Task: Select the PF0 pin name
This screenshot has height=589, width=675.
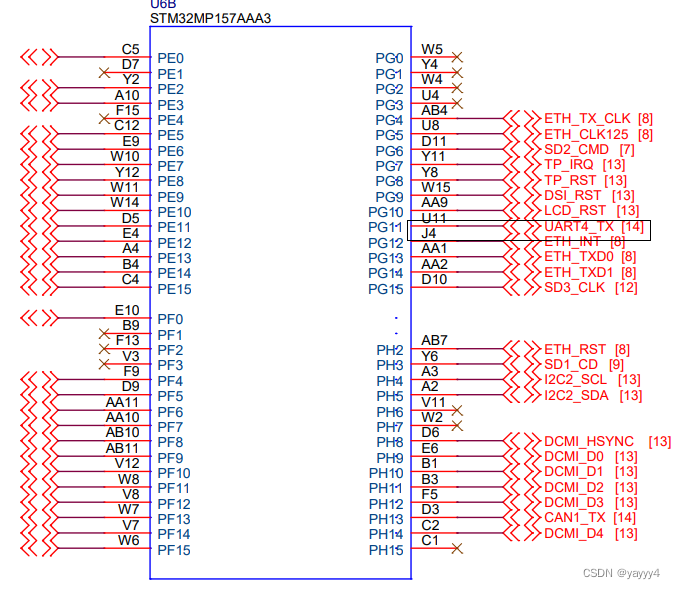Action: click(170, 319)
